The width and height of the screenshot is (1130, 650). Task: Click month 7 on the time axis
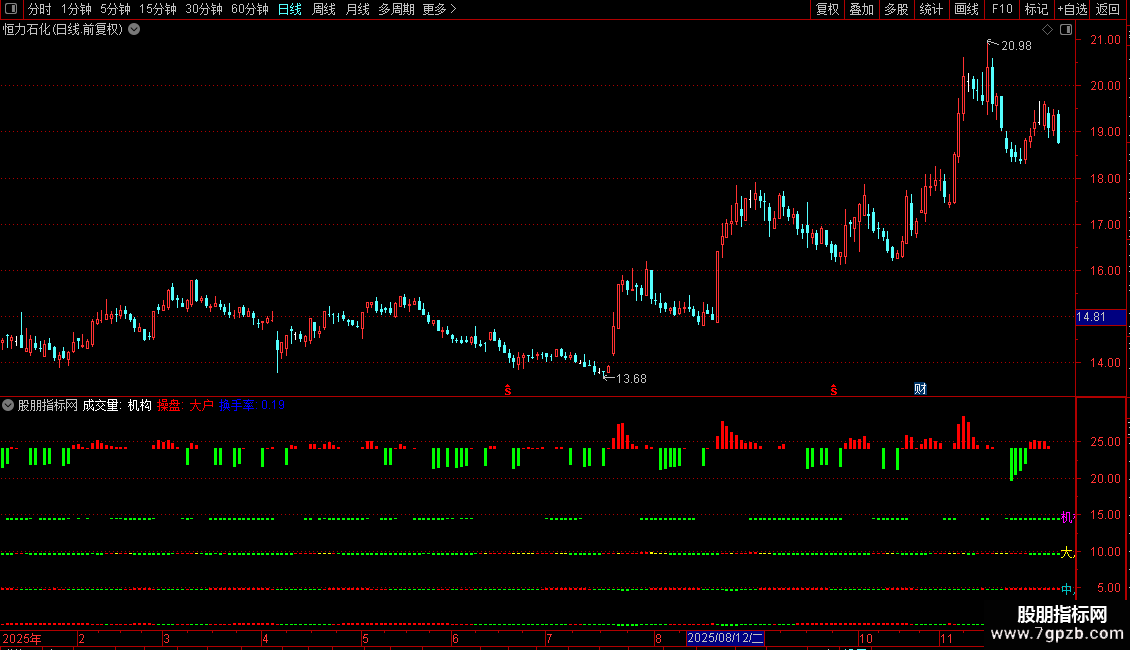pos(549,639)
